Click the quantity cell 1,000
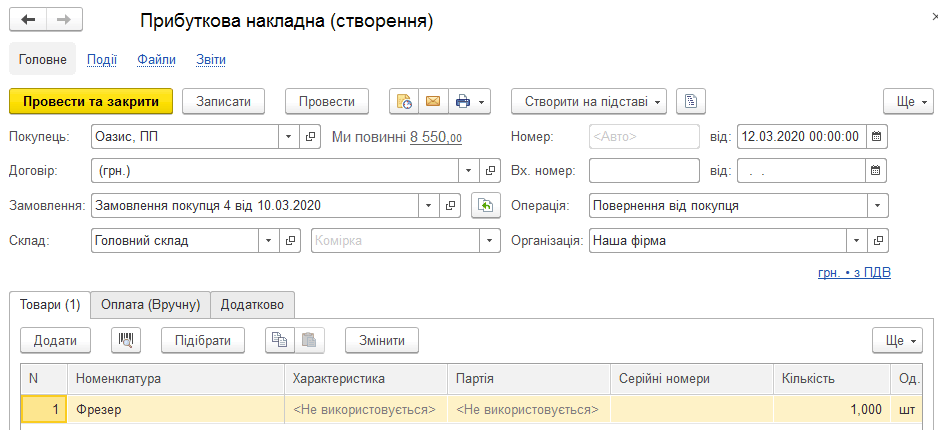Image resolution: width=938 pixels, height=430 pixels. [x=832, y=410]
